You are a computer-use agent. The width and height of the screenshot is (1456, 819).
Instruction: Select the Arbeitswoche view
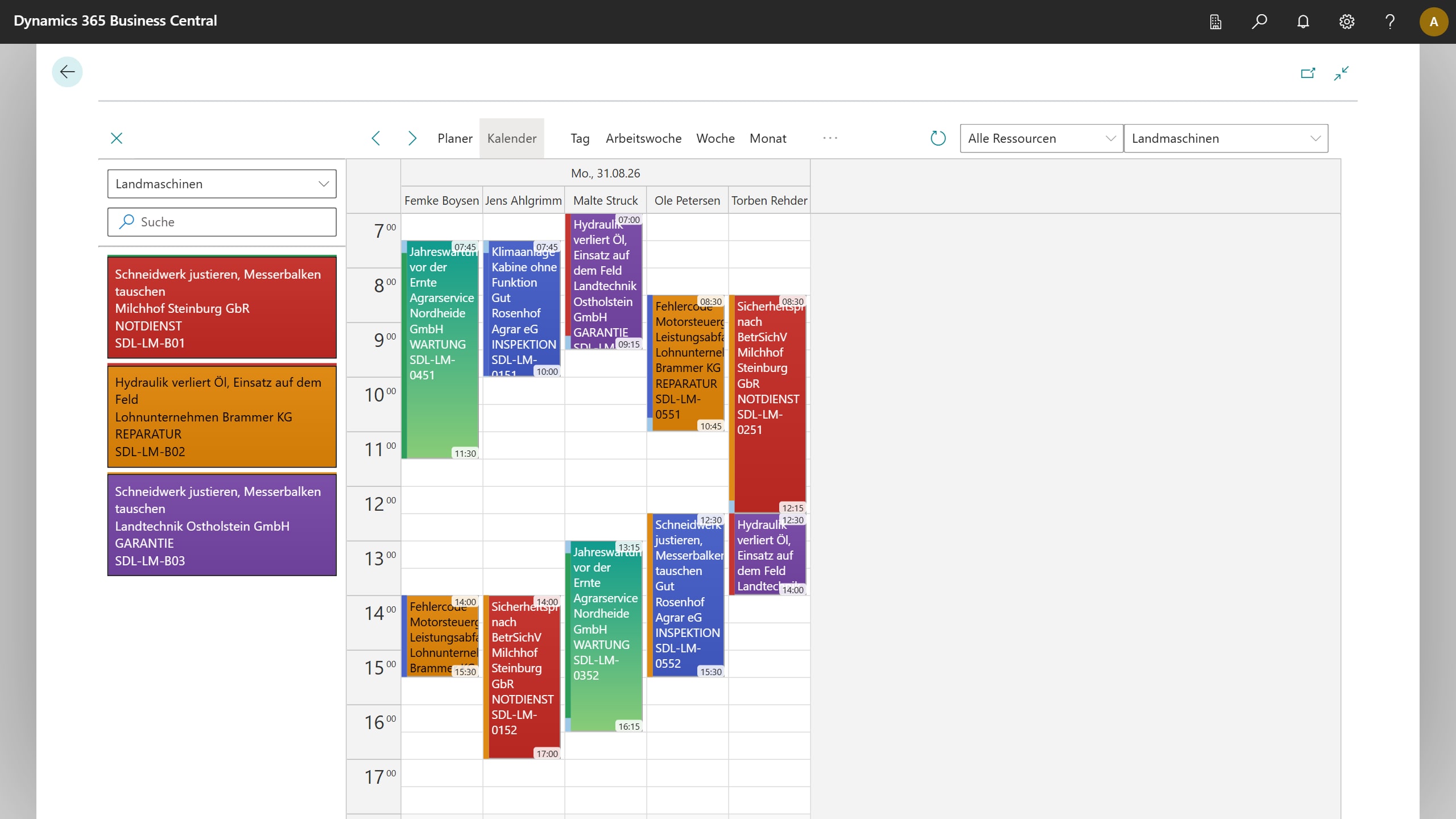[643, 138]
